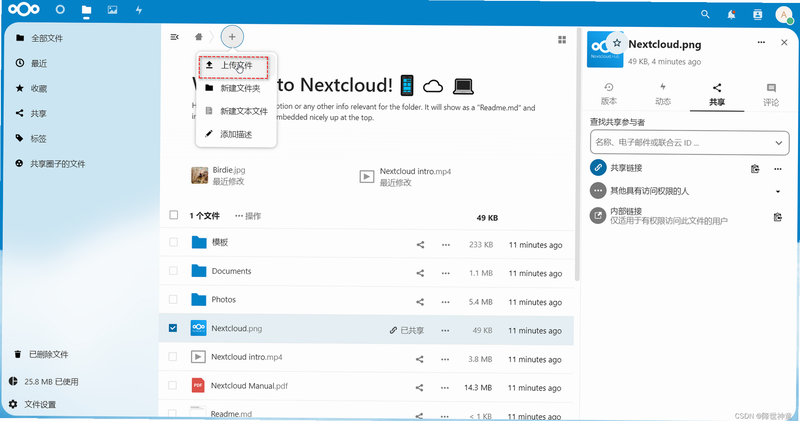
Task: Check the Nextcloud intro.mp4 checkbox
Action: click(x=172, y=356)
